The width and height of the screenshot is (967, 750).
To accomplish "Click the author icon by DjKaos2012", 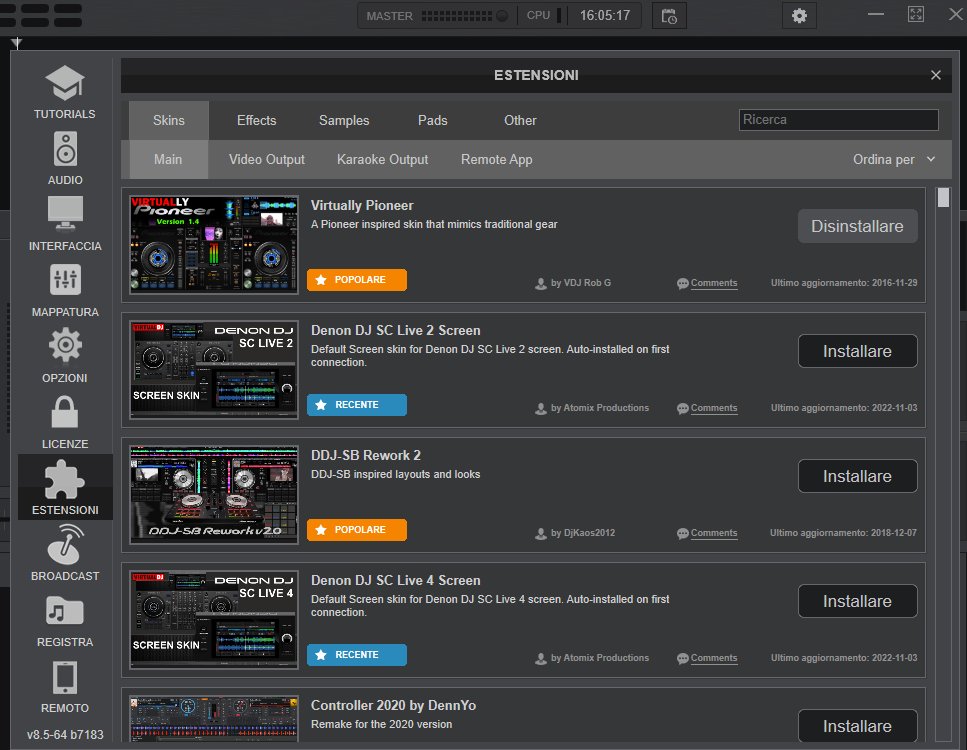I will (541, 534).
